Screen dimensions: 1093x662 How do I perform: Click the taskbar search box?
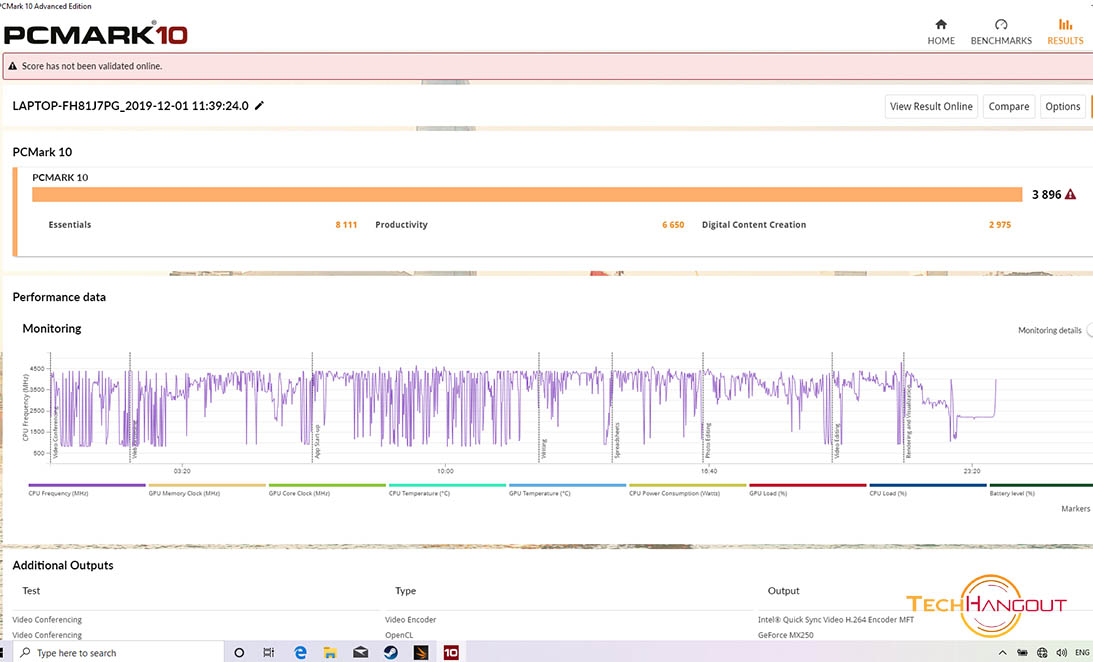[118, 652]
